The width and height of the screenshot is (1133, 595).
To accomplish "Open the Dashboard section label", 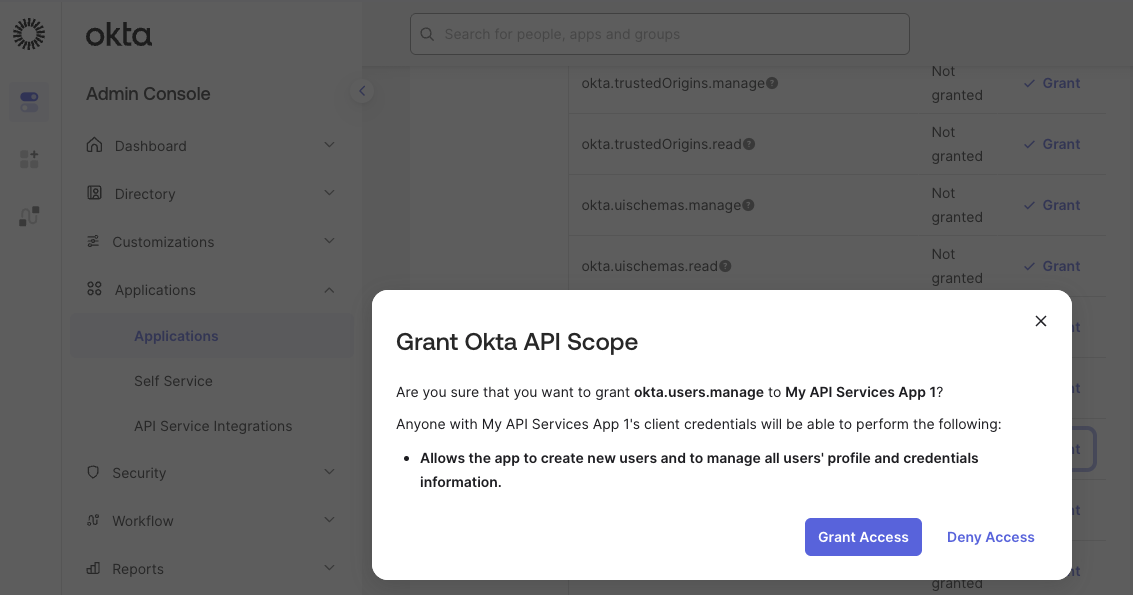I will pyautogui.click(x=150, y=146).
